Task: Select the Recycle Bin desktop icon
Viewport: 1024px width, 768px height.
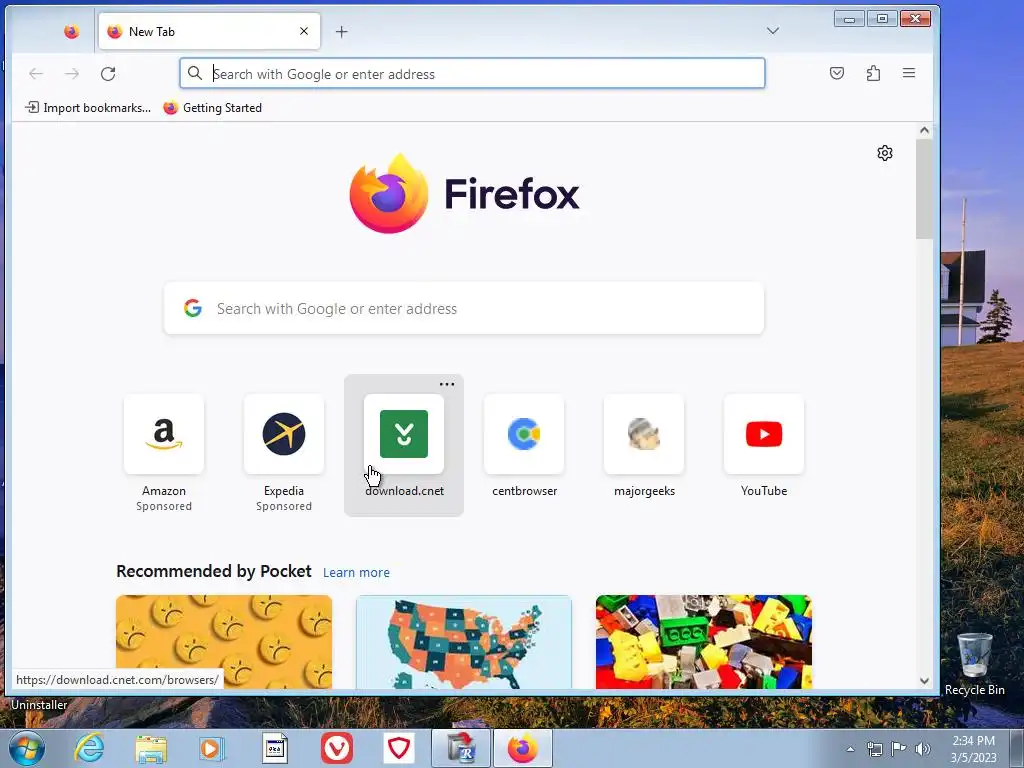Action: pos(974,664)
